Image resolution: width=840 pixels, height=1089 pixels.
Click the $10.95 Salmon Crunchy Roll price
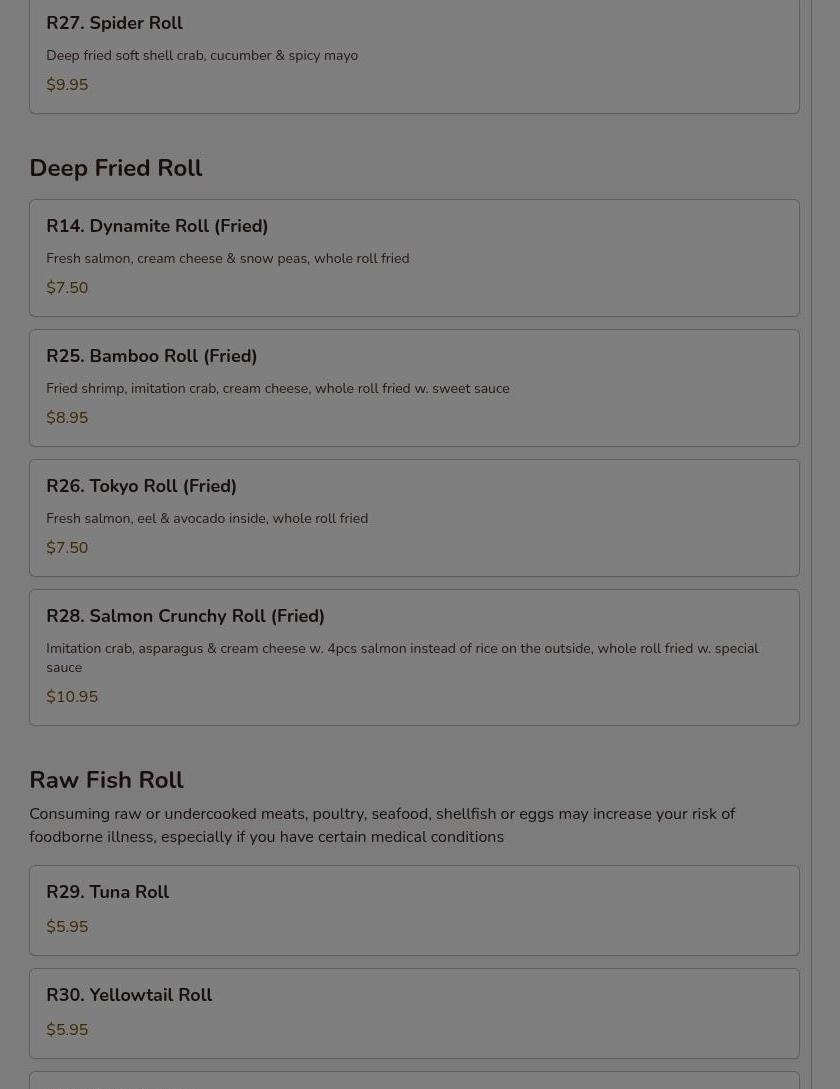pos(72,697)
